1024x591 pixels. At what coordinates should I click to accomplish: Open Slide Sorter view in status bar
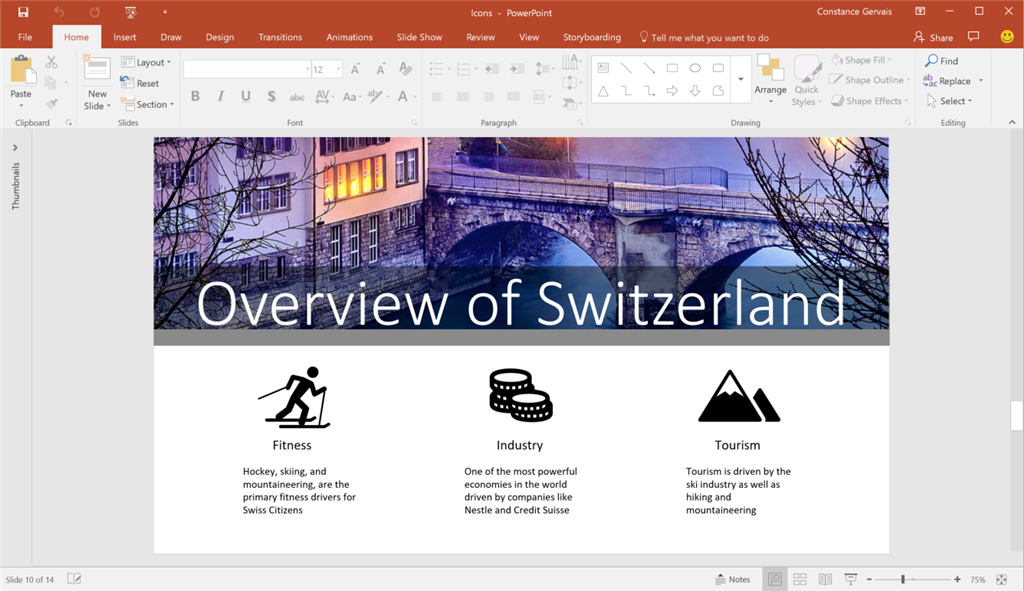pyautogui.click(x=800, y=579)
